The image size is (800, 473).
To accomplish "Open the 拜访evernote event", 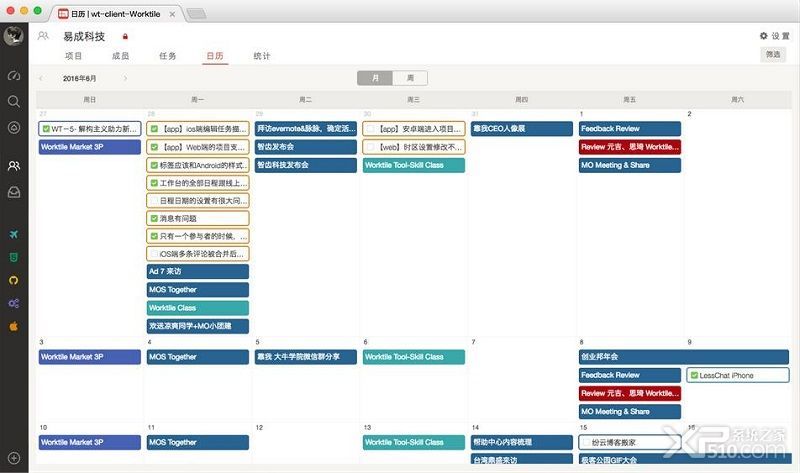I will click(306, 129).
